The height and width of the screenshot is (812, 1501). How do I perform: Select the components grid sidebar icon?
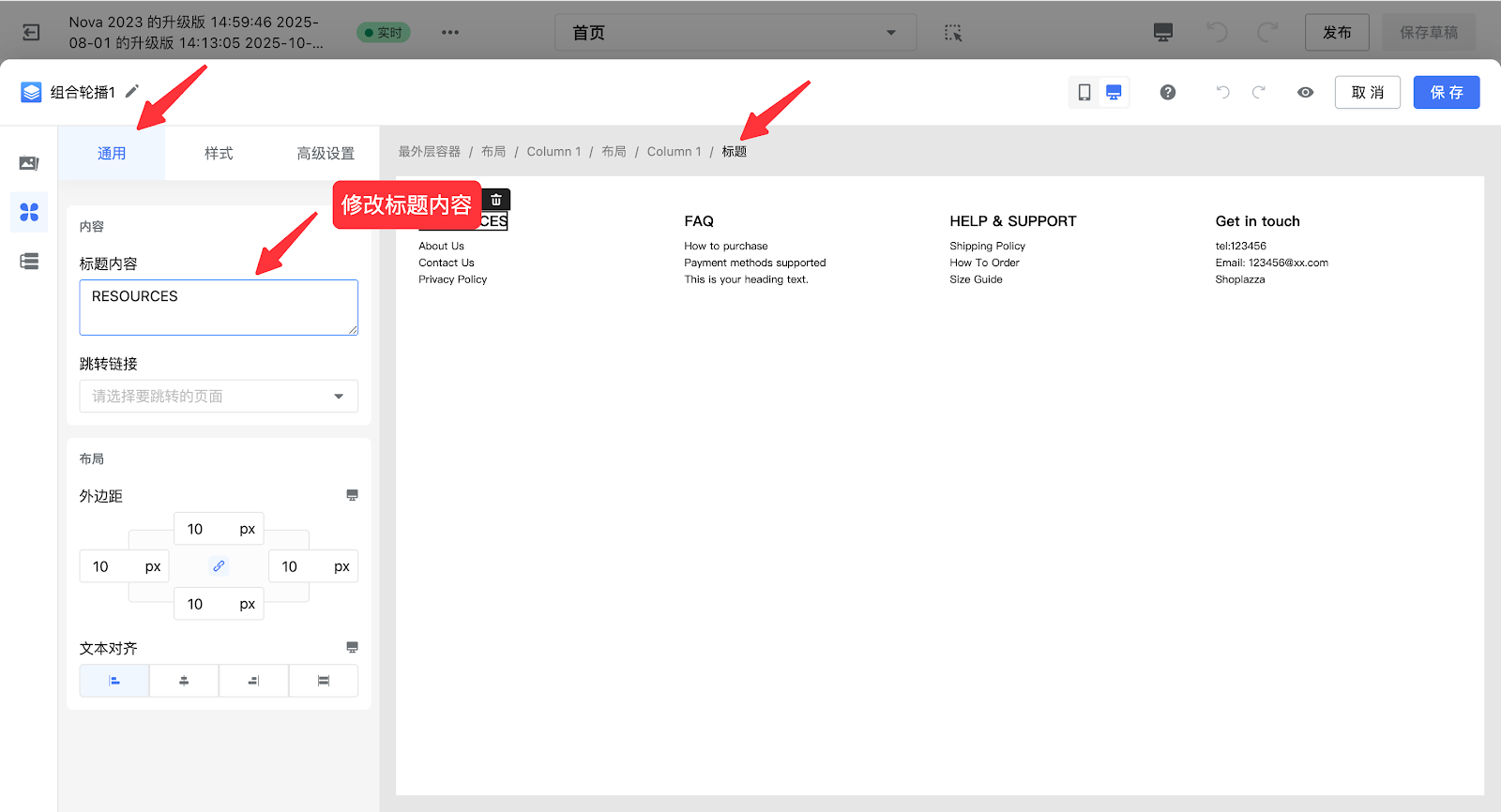click(29, 213)
